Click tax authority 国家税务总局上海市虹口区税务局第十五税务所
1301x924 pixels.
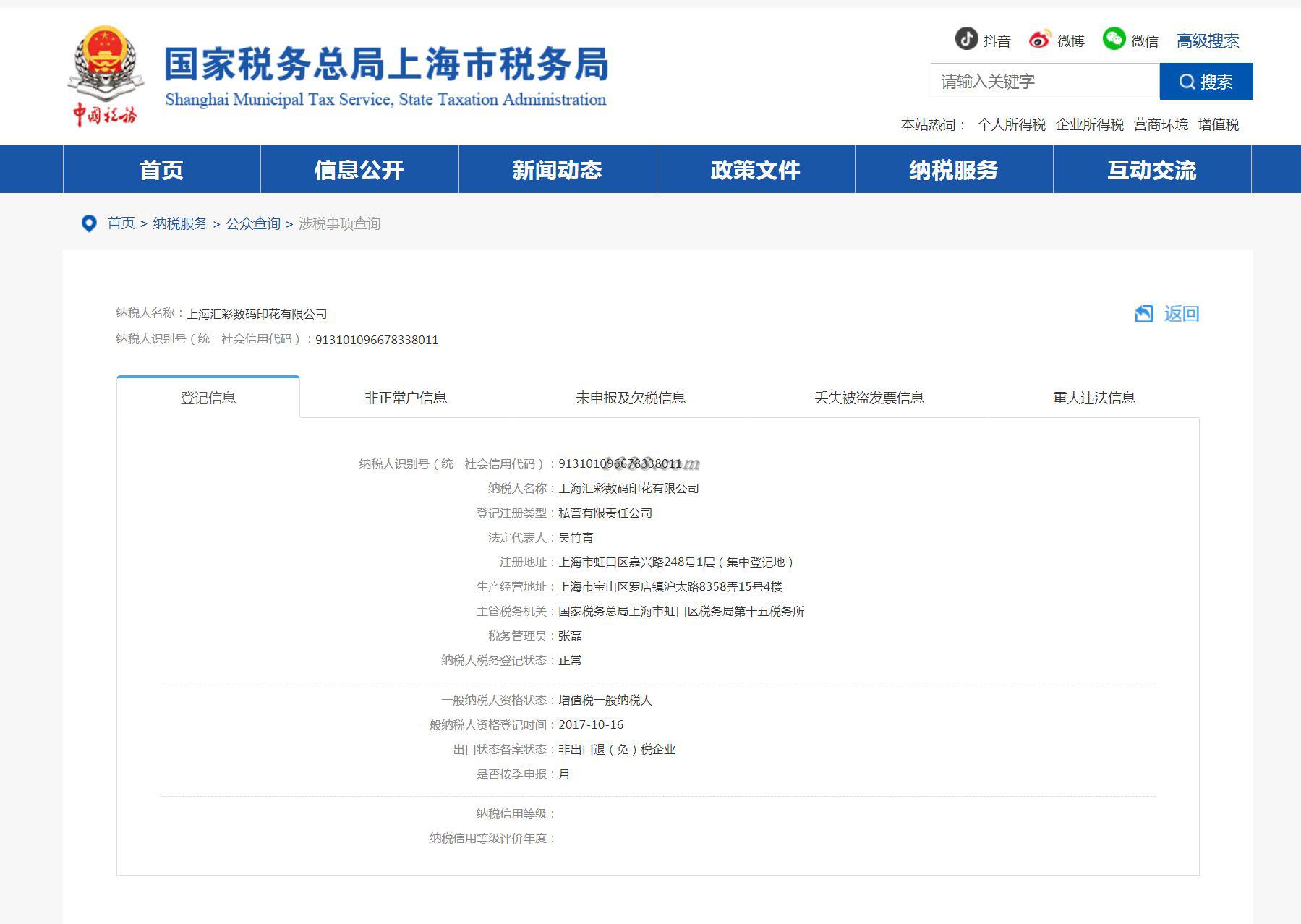coord(681,612)
